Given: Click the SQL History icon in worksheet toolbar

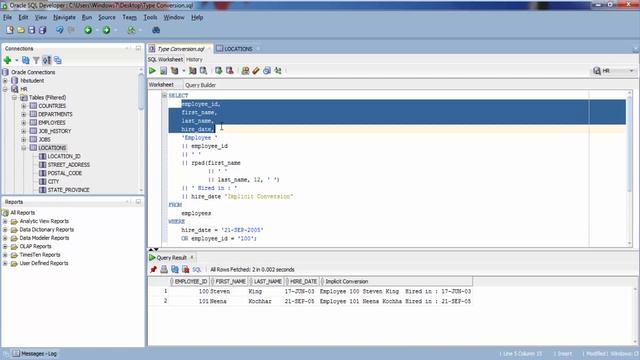Looking at the screenshot, I should pyautogui.click(x=267, y=71).
